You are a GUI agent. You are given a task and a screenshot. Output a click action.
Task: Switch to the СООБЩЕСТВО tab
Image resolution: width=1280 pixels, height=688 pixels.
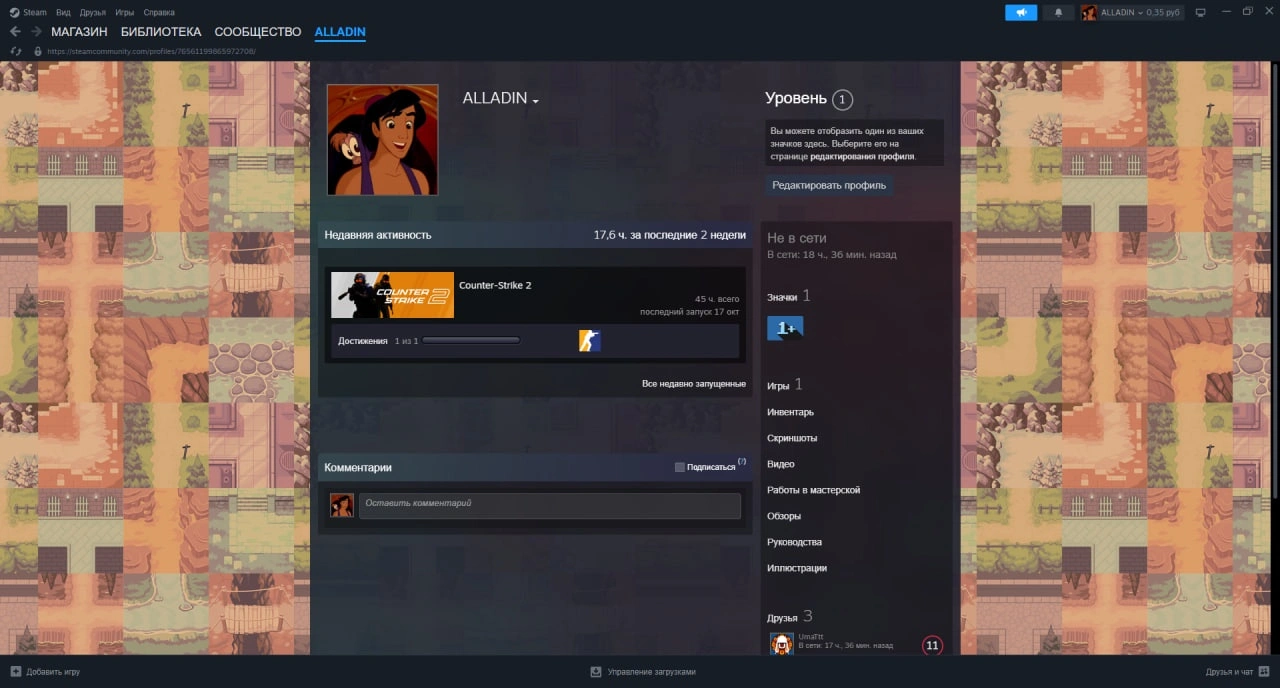(258, 32)
